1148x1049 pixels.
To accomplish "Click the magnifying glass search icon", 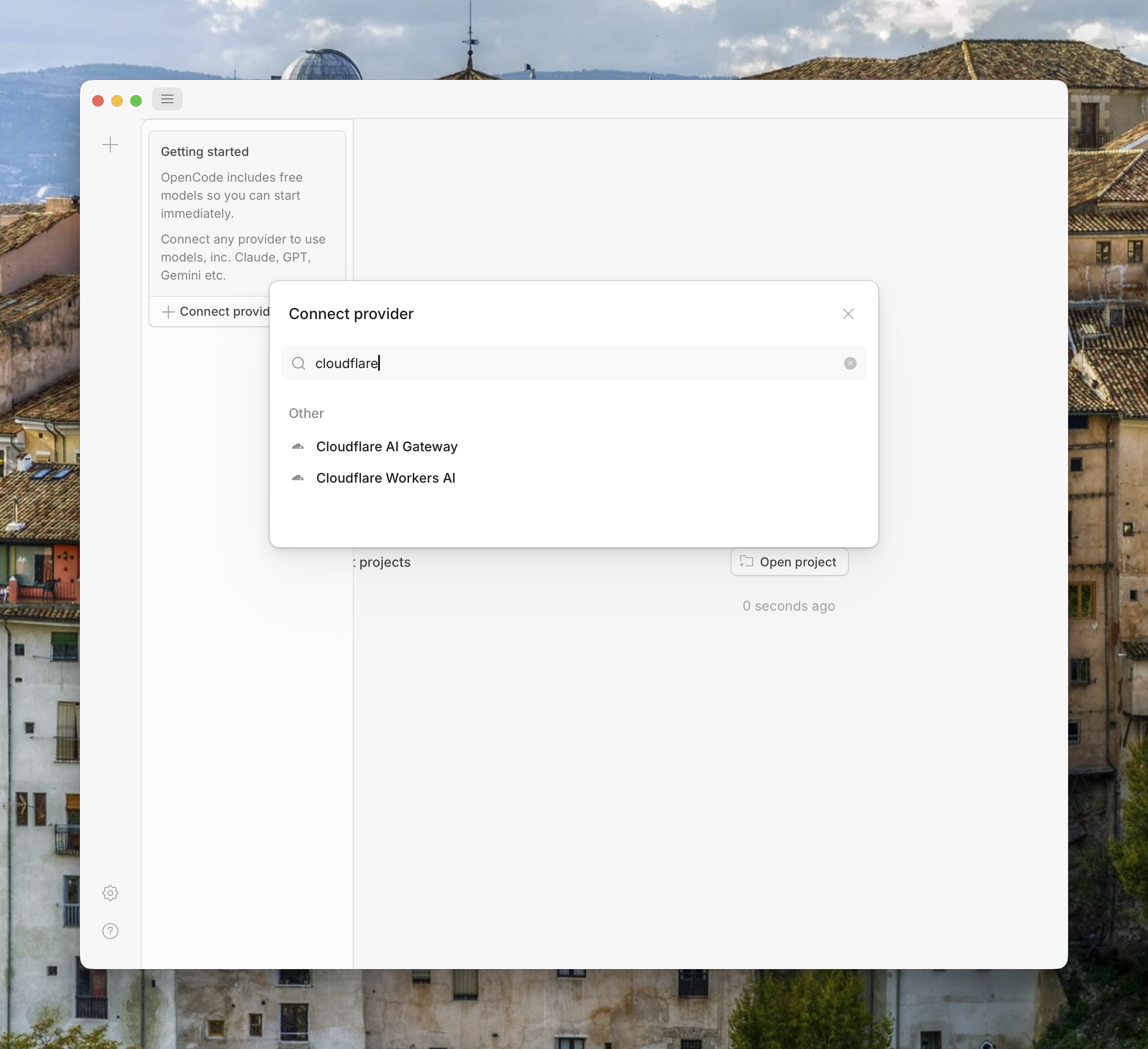I will pos(298,363).
